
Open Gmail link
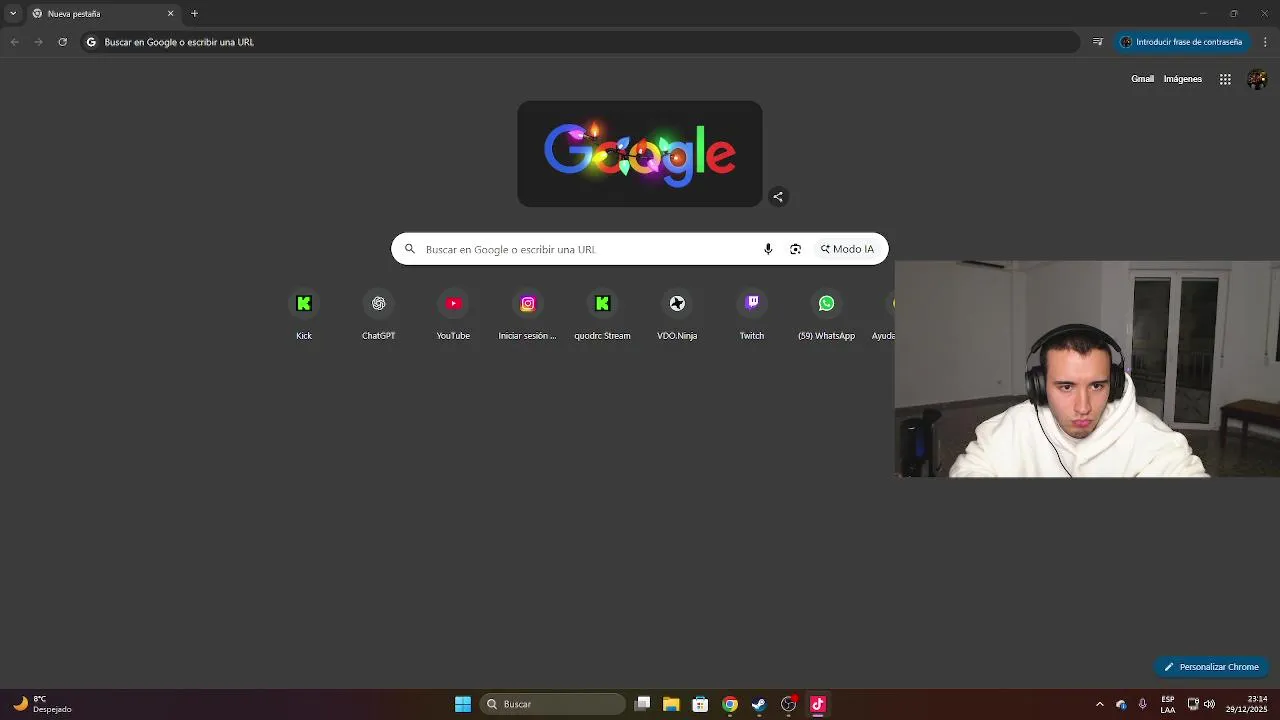(x=1142, y=79)
